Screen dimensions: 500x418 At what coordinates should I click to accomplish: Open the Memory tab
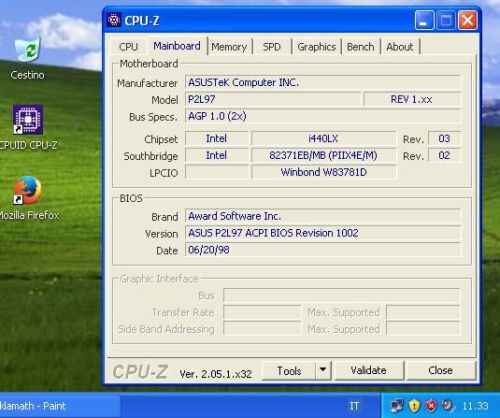(x=229, y=47)
